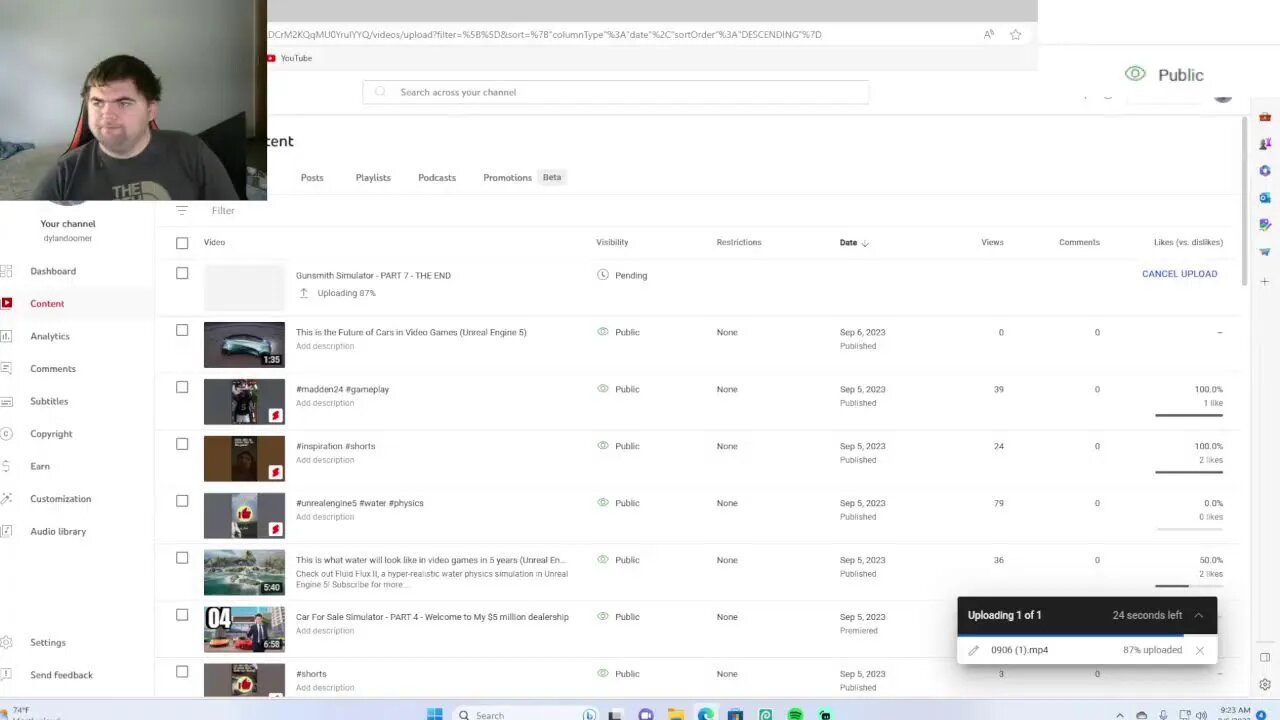Open the Gunsmith Simulator PART 7 video title
This screenshot has width=1280, height=720.
[x=373, y=275]
